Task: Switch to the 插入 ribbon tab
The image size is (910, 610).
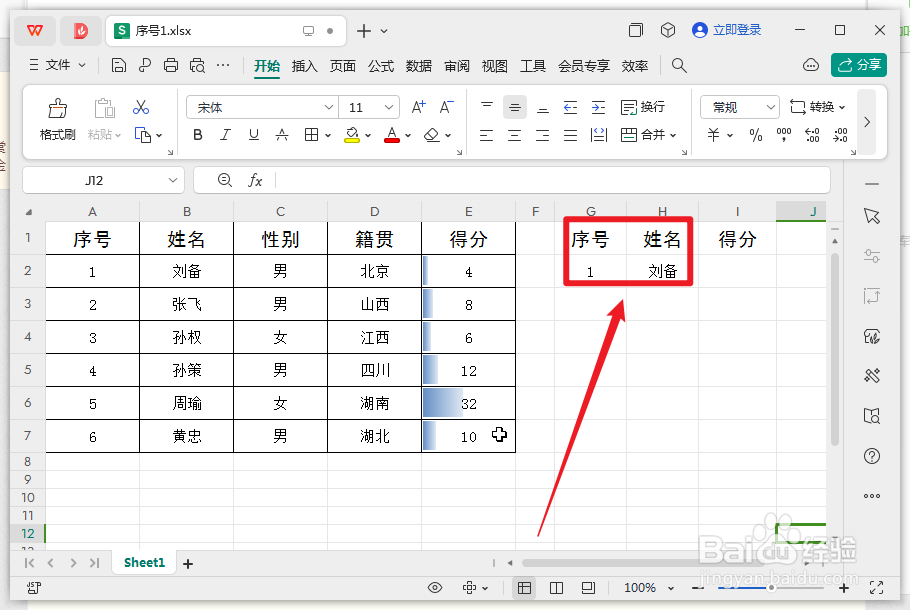Action: [x=306, y=66]
